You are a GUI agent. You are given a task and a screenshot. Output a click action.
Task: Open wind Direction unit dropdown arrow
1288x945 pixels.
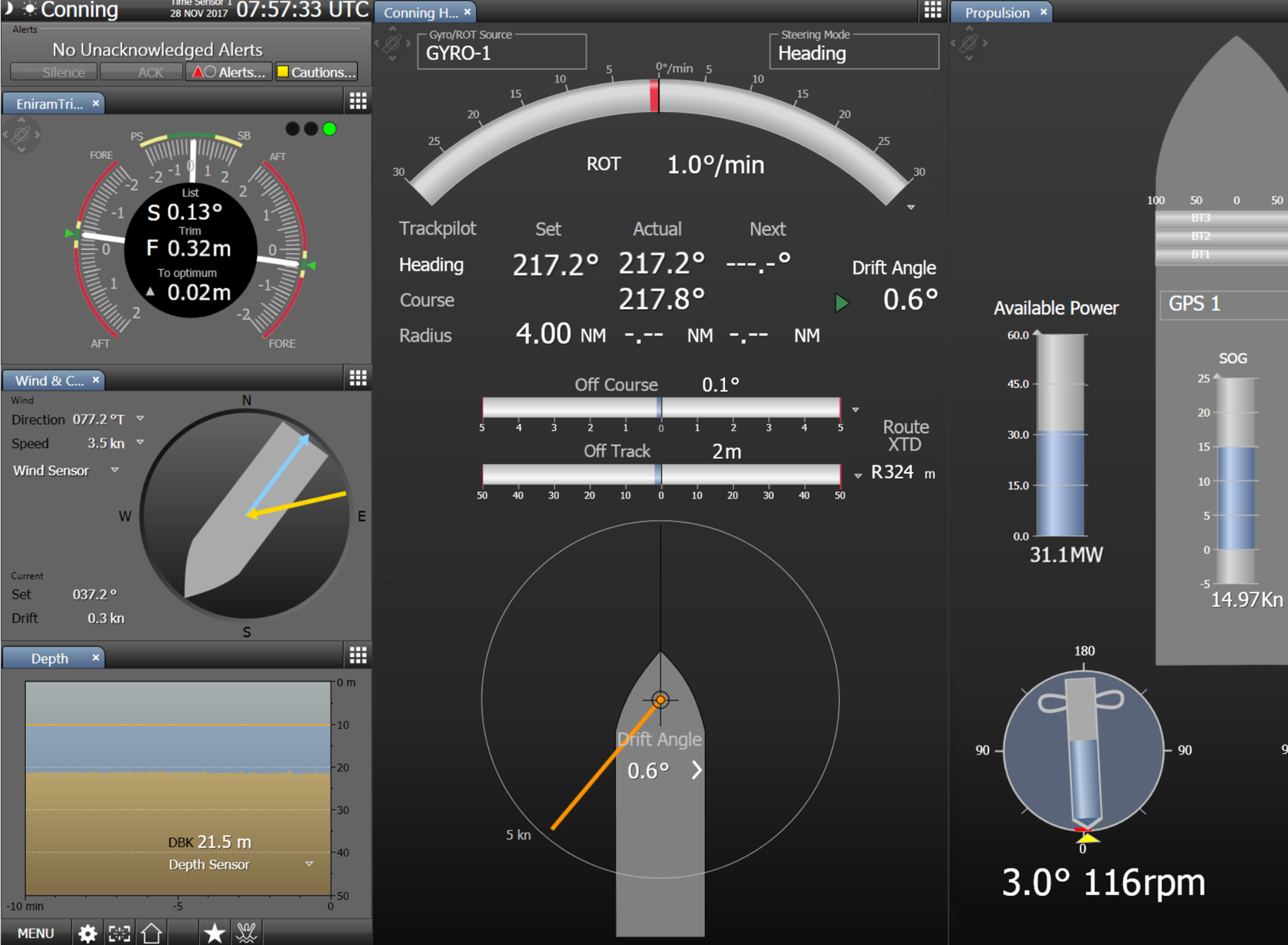[x=140, y=419]
